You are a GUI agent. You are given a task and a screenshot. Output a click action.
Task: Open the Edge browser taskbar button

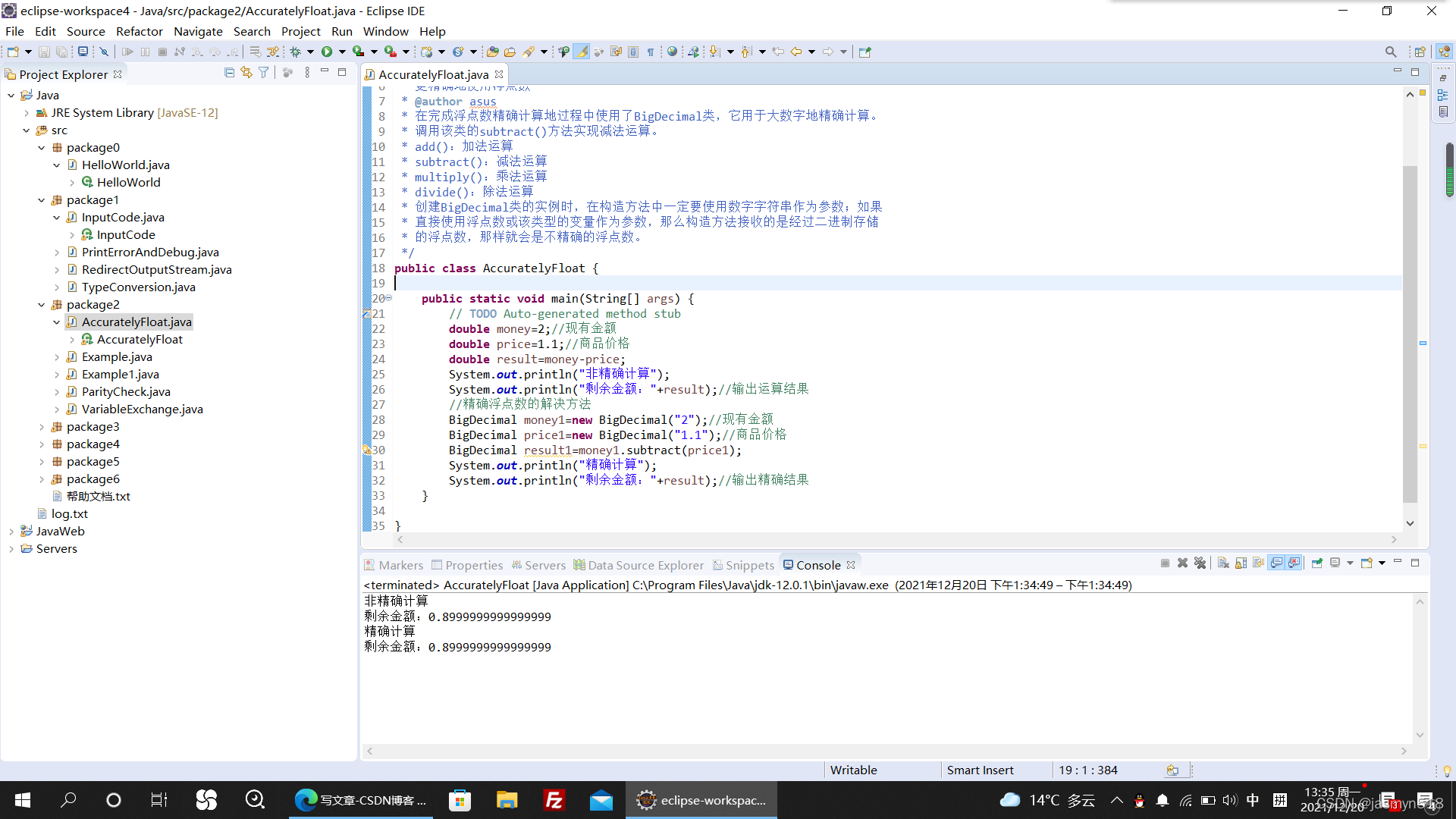[x=361, y=800]
